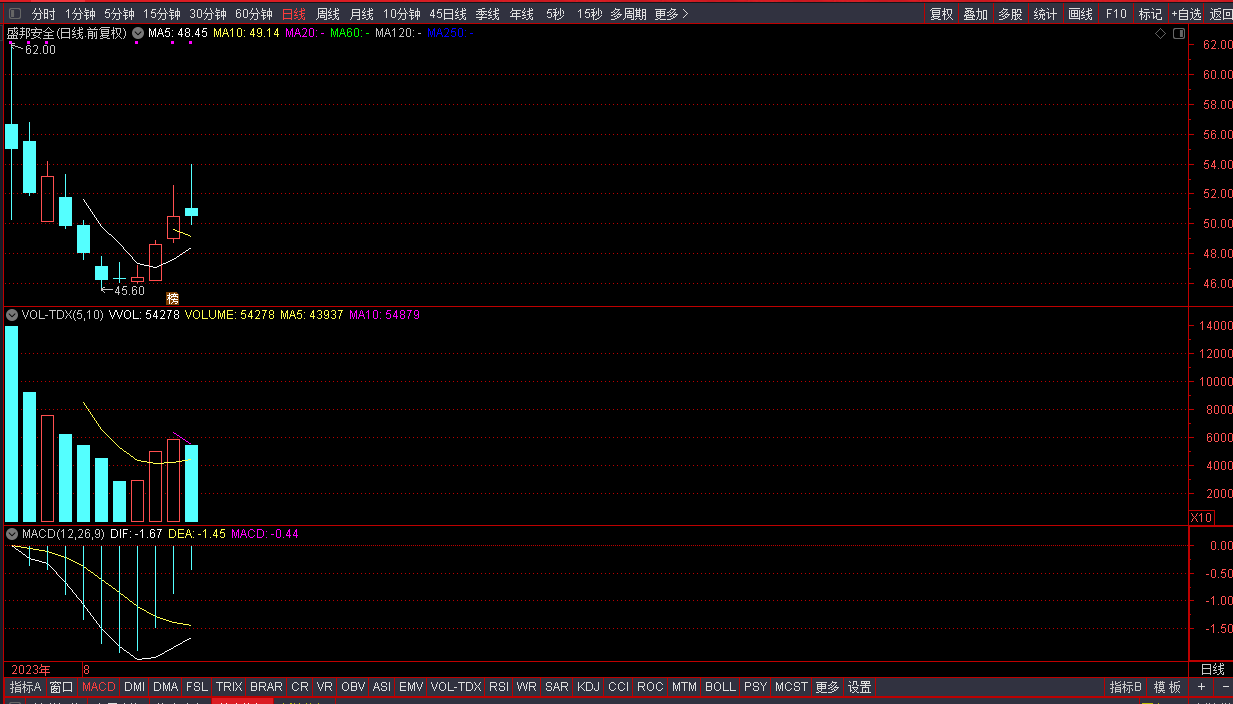Open 更多 periods at the top bar
Viewport: 1233px width, 704px height.
point(671,14)
